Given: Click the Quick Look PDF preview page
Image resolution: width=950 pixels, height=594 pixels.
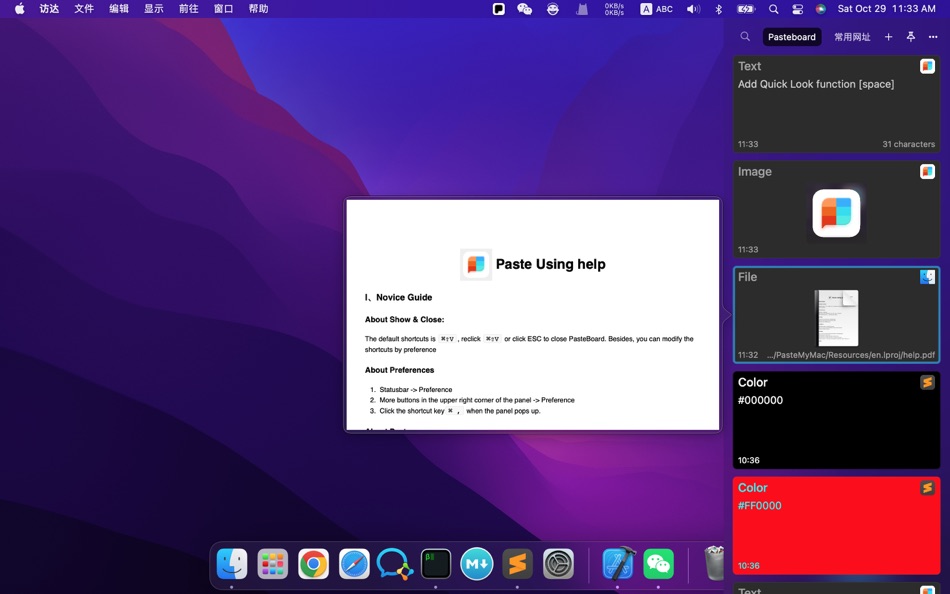Looking at the screenshot, I should point(533,315).
